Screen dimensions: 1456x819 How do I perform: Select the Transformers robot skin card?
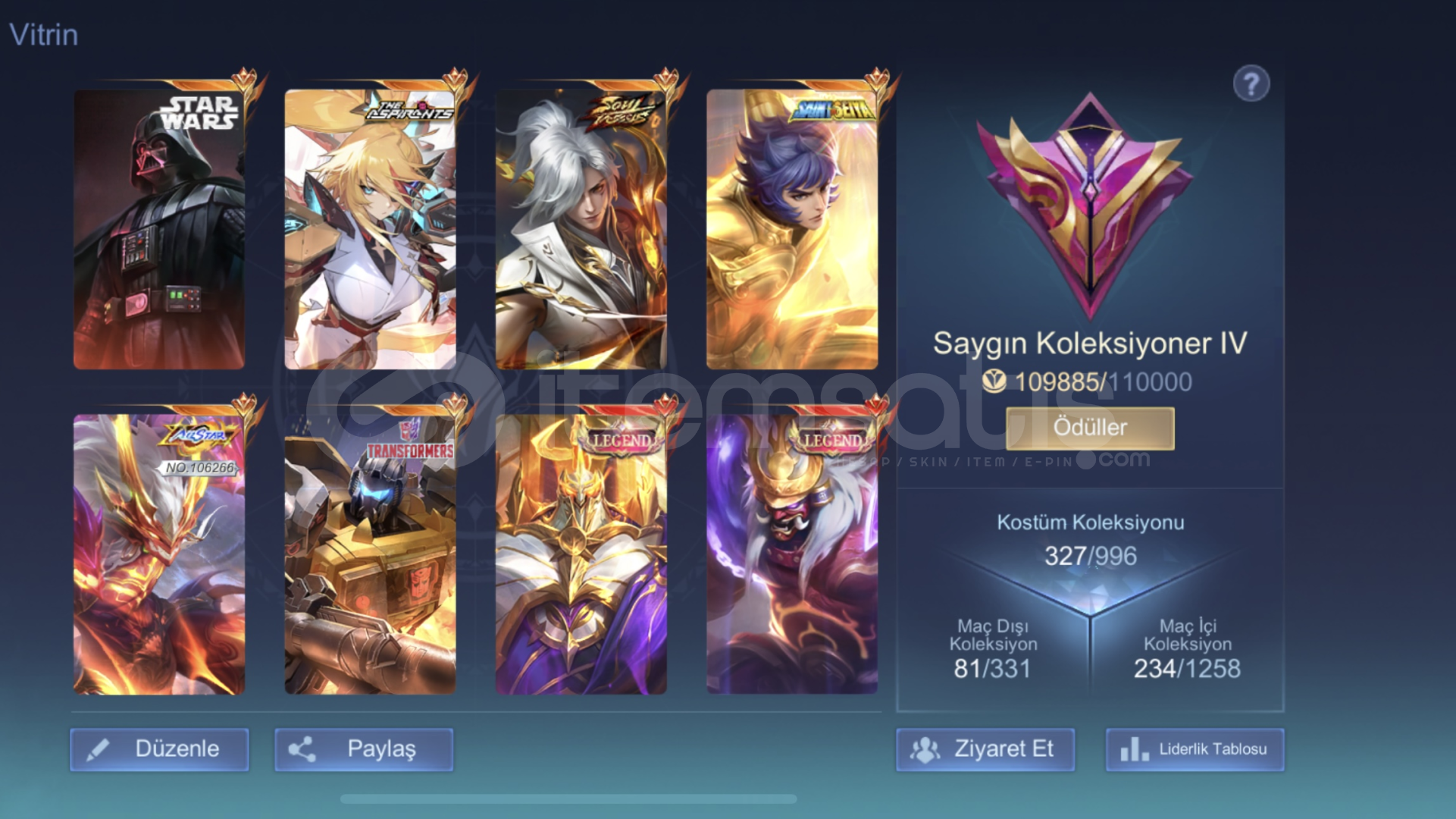click(x=370, y=554)
